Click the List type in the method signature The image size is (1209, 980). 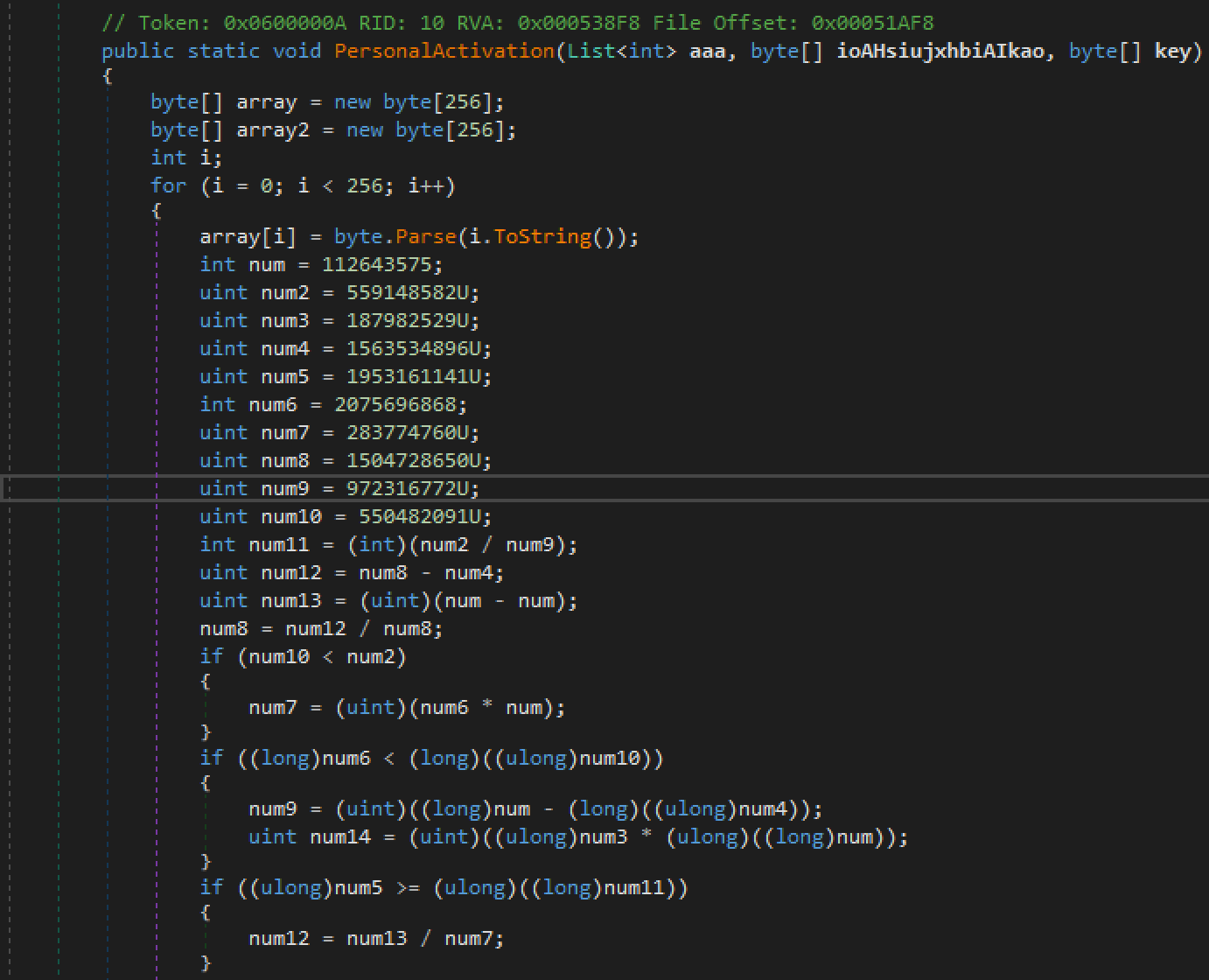click(x=591, y=51)
